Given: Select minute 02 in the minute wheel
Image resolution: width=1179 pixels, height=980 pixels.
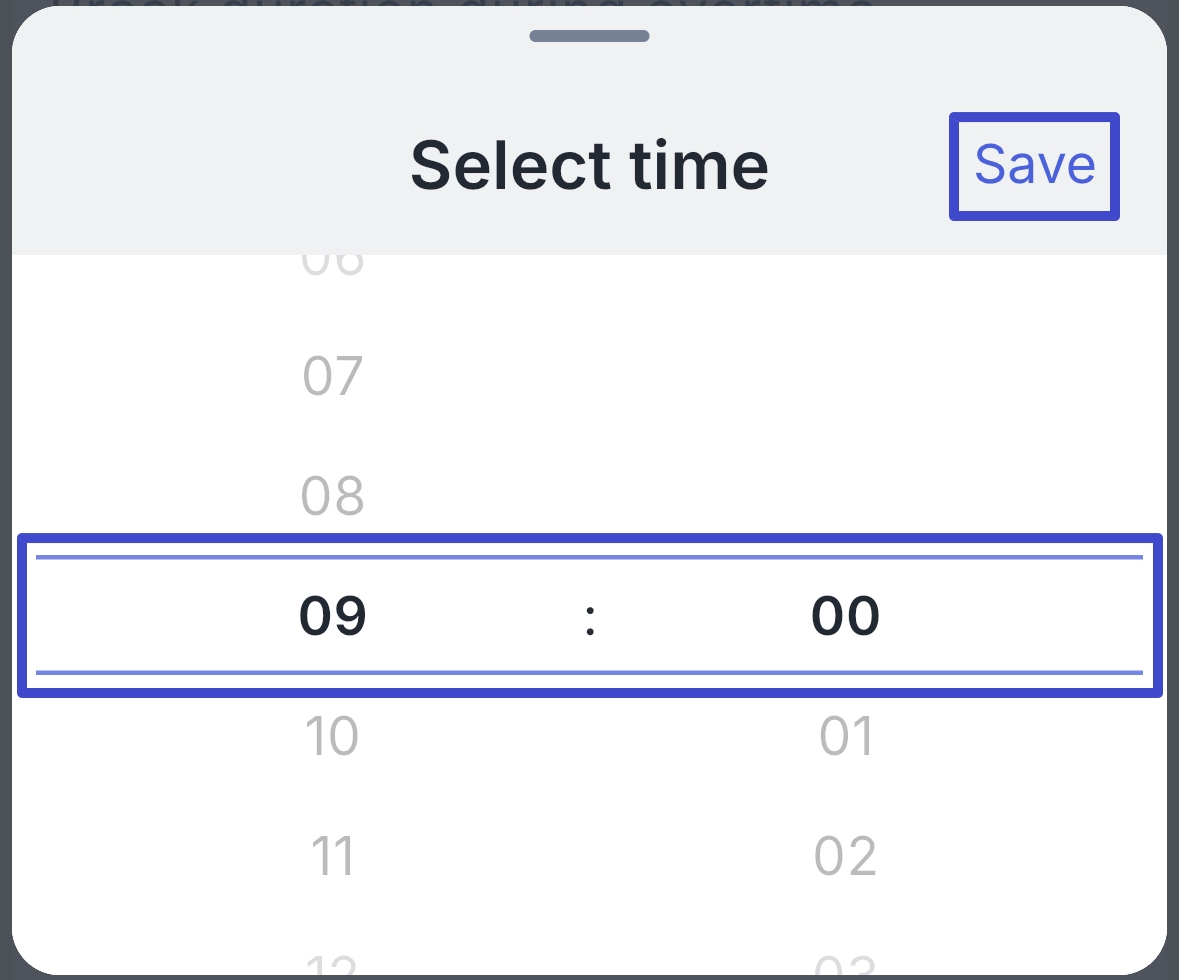Looking at the screenshot, I should point(845,856).
